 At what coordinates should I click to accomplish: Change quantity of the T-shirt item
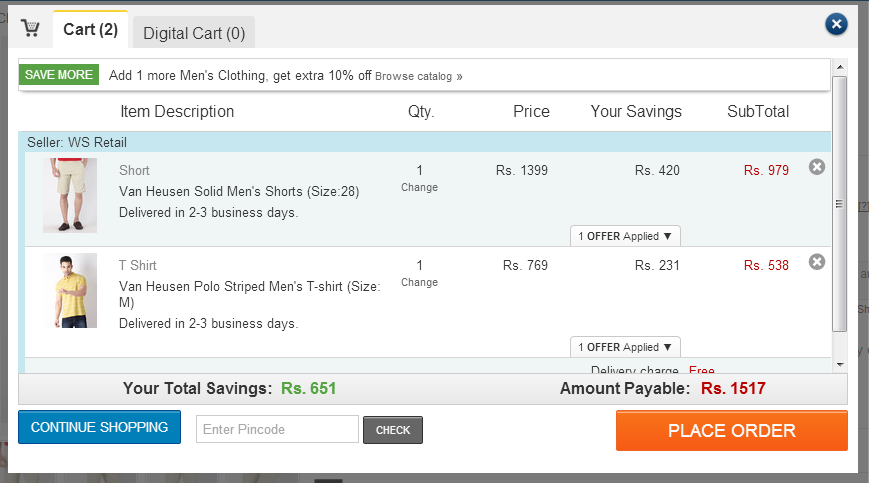419,282
